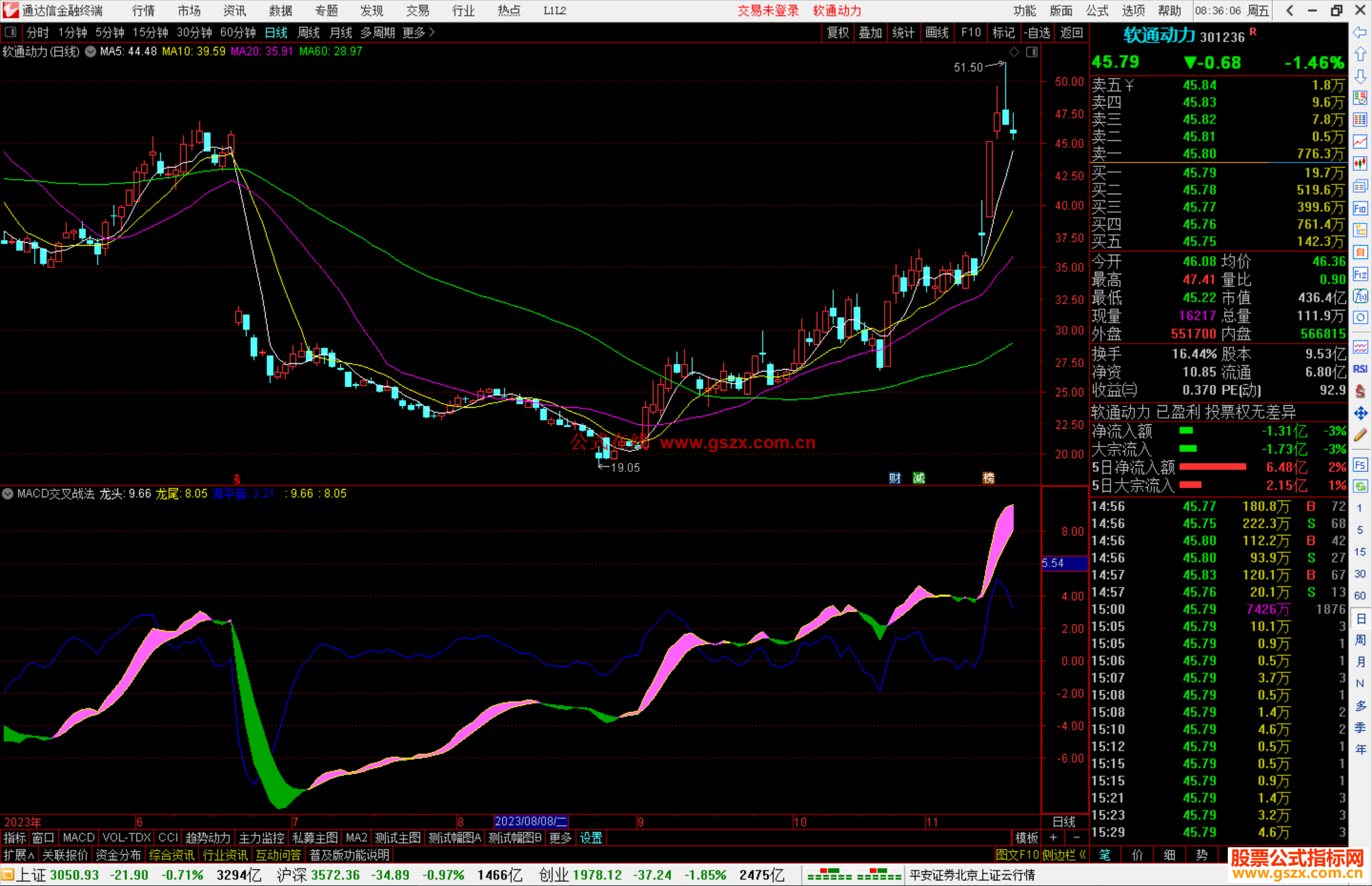
Task: Toggle the MA line circle button beside 软通动力(日线)
Action: tap(91, 51)
